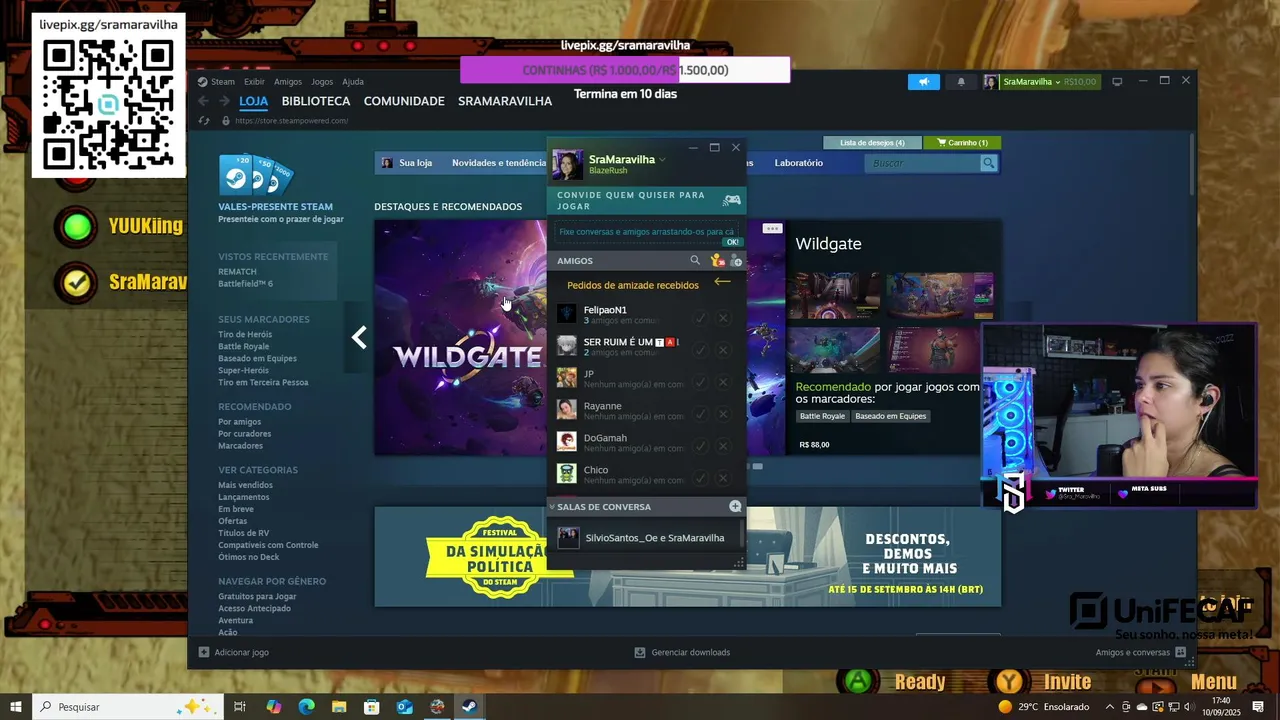1280x720 pixels.
Task: Click the store URL address bar
Action: pyautogui.click(x=291, y=121)
